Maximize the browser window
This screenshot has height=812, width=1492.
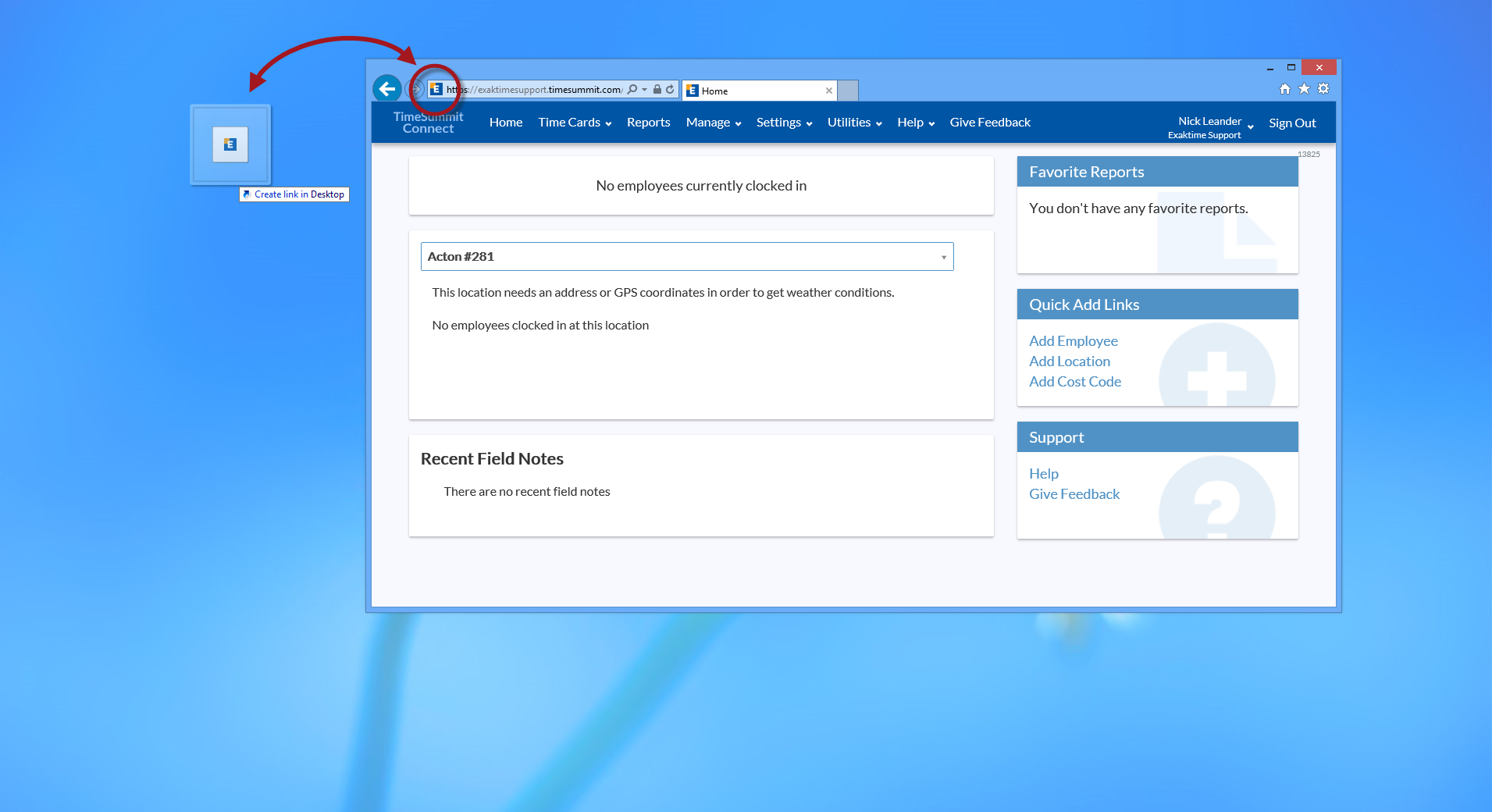(1291, 68)
